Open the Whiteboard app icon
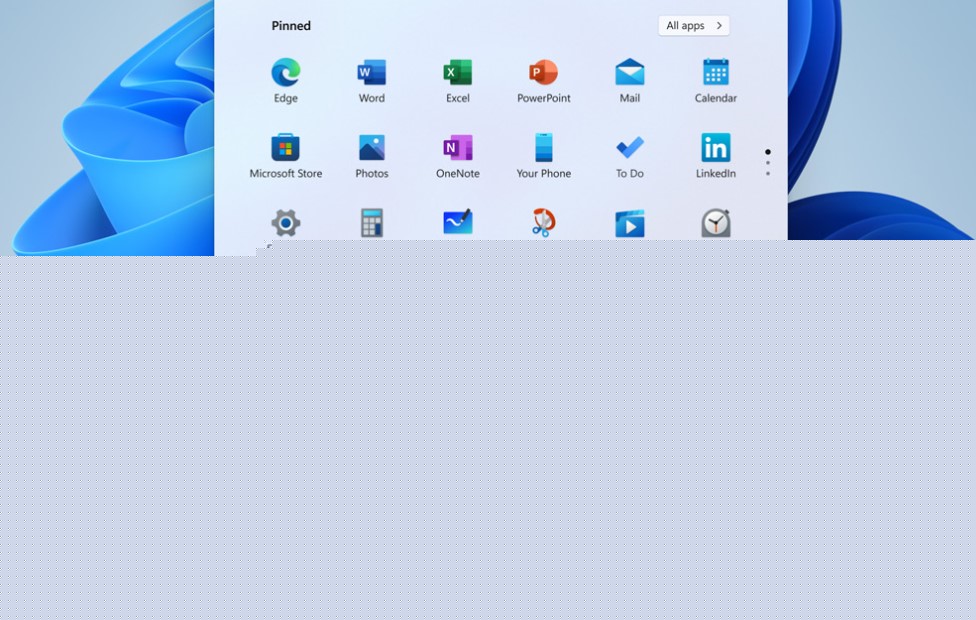The height and width of the screenshot is (620, 976). tap(458, 222)
